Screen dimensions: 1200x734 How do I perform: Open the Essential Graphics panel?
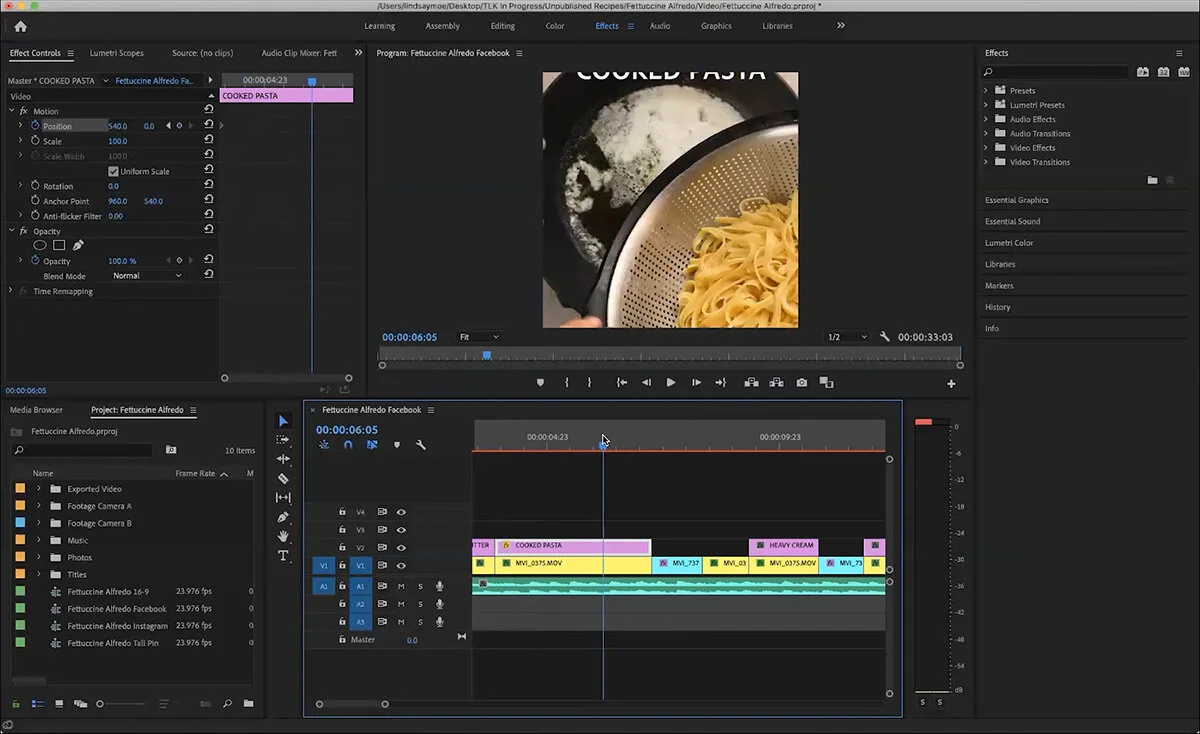(1016, 200)
